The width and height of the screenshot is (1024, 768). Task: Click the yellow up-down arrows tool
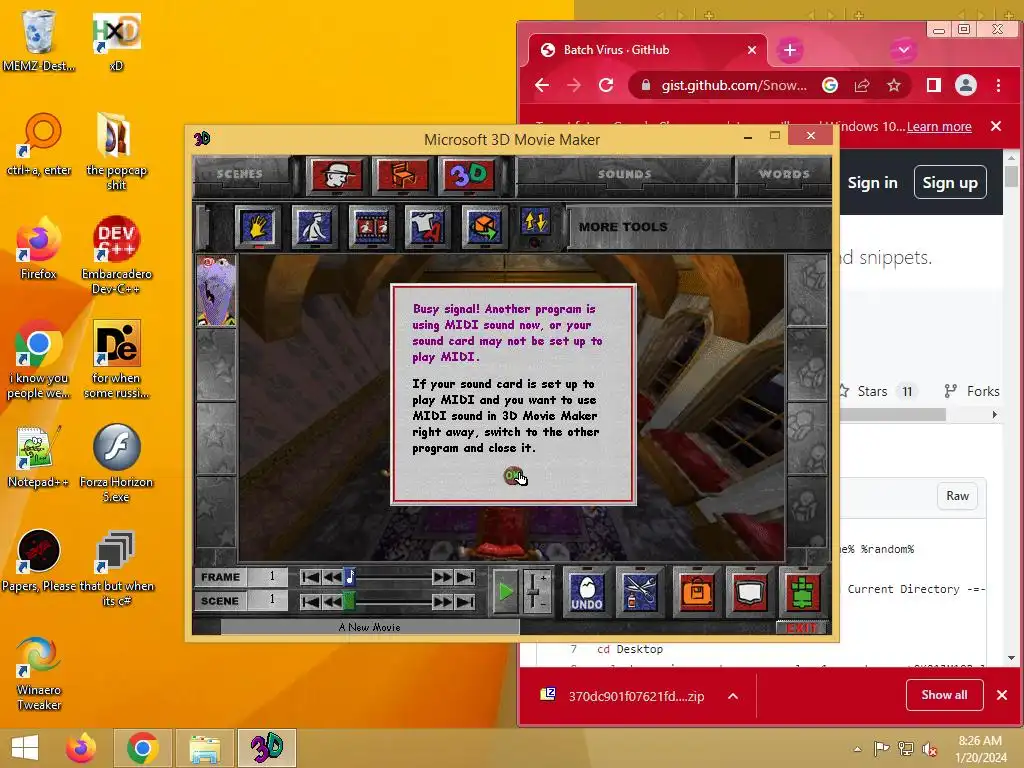[x=535, y=223]
